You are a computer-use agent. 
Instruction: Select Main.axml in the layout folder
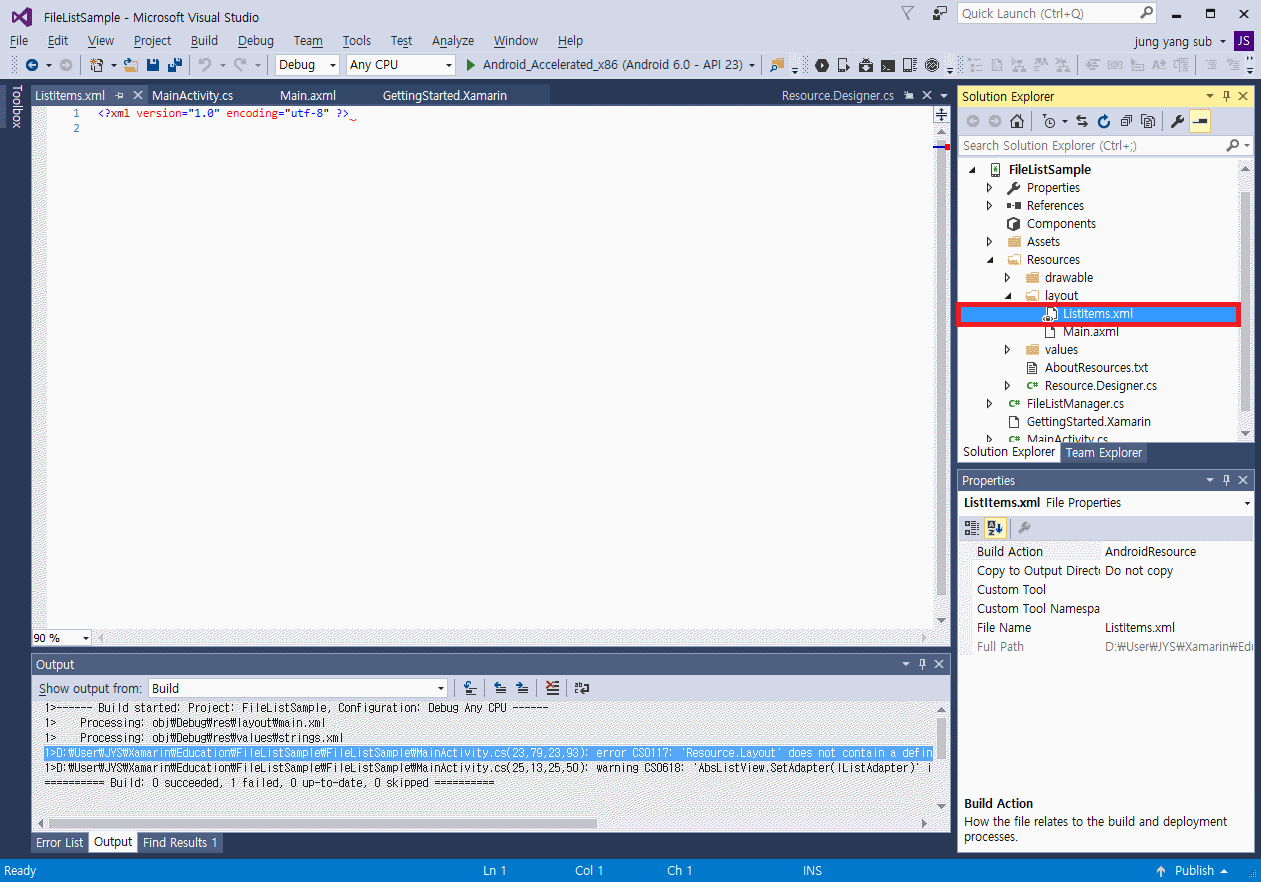[1091, 332]
